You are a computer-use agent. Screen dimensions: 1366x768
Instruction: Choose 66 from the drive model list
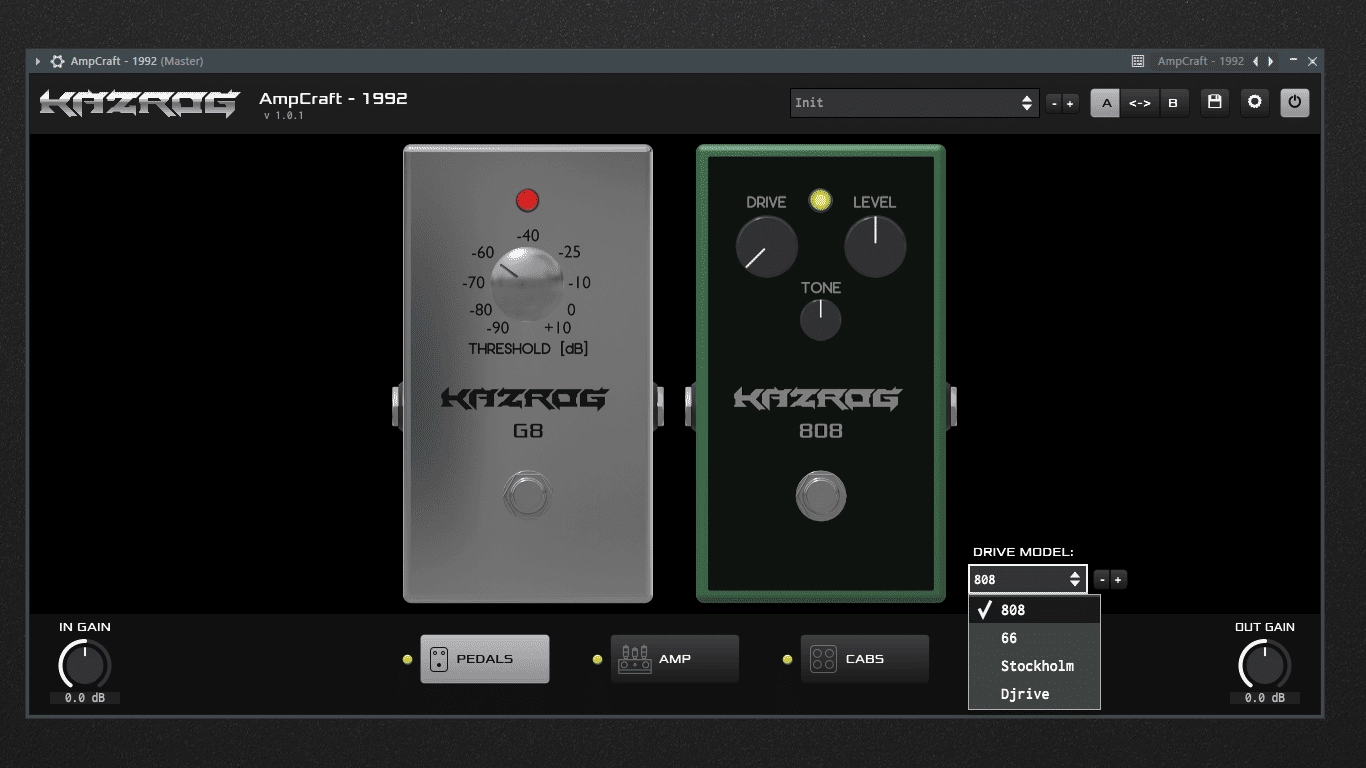pyautogui.click(x=1034, y=638)
